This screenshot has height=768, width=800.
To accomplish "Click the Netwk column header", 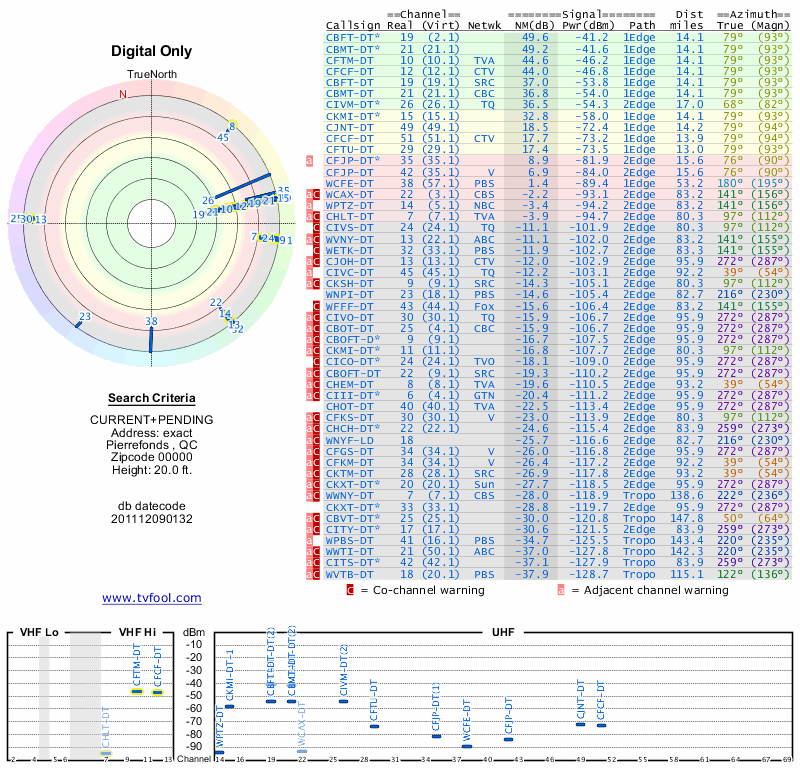I will click(x=484, y=25).
